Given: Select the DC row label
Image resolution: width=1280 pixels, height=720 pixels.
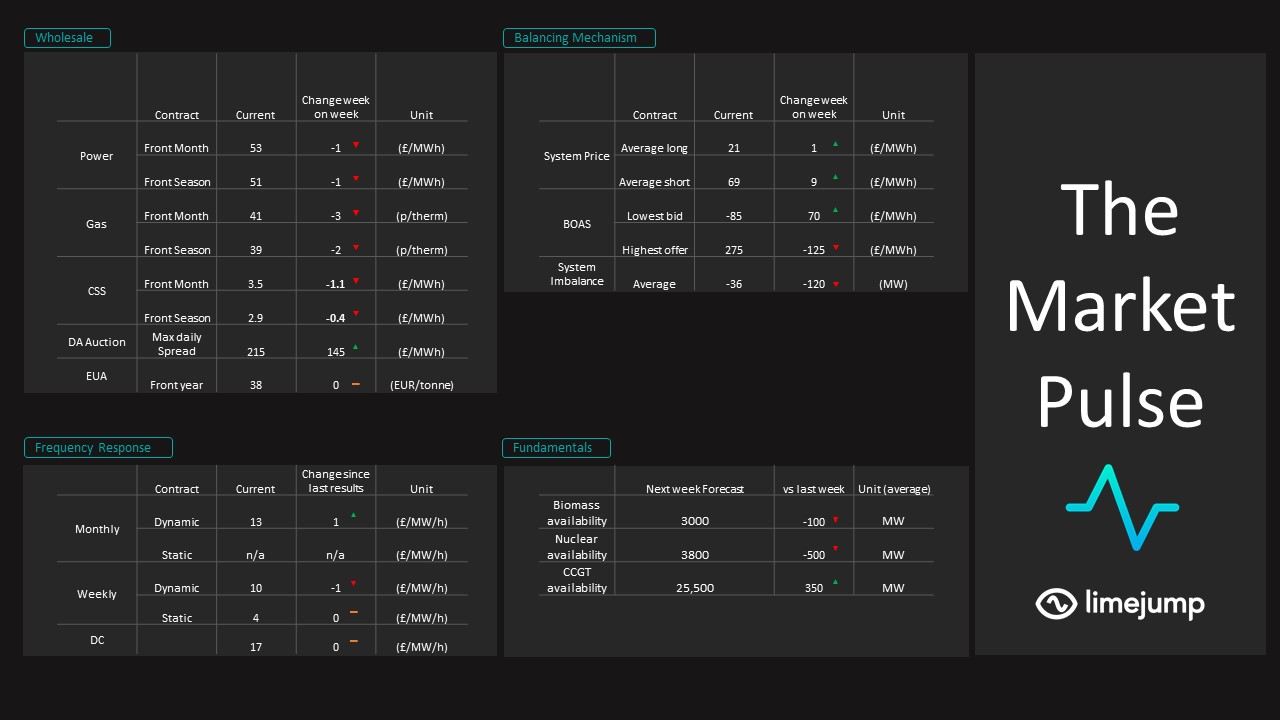Looking at the screenshot, I should click(x=97, y=639).
